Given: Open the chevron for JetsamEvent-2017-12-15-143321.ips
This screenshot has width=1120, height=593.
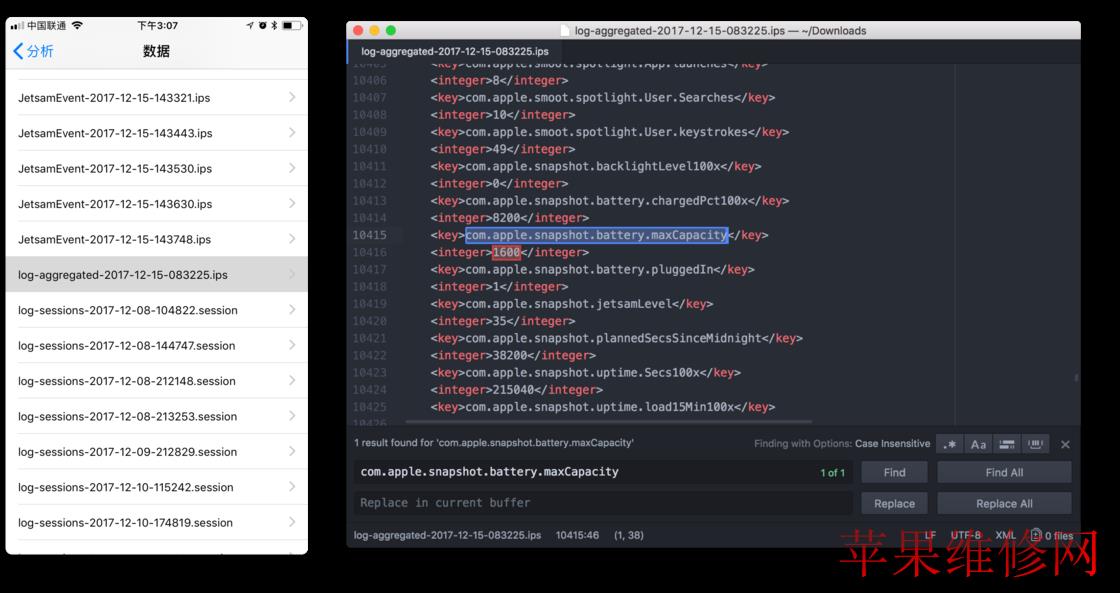Looking at the screenshot, I should tap(292, 97).
